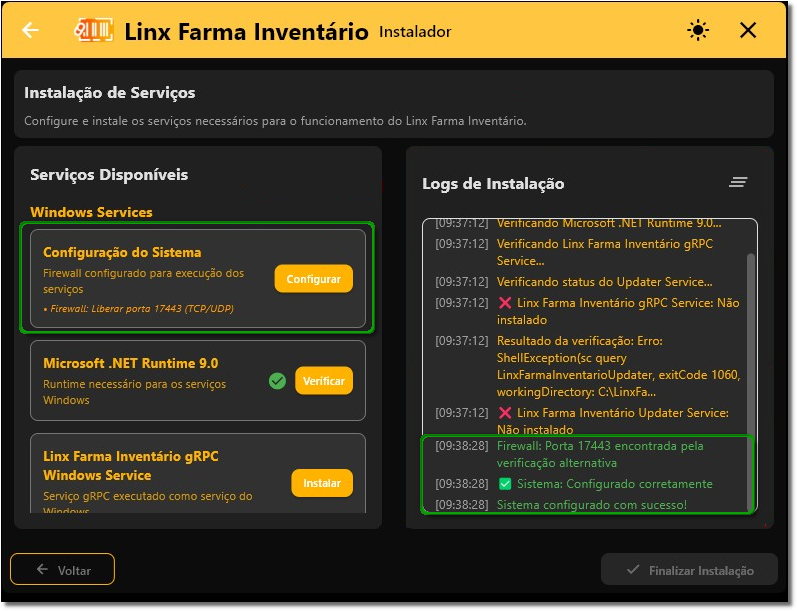
Task: Click log line Sistema configurado com sucesso!
Action: (x=592, y=505)
